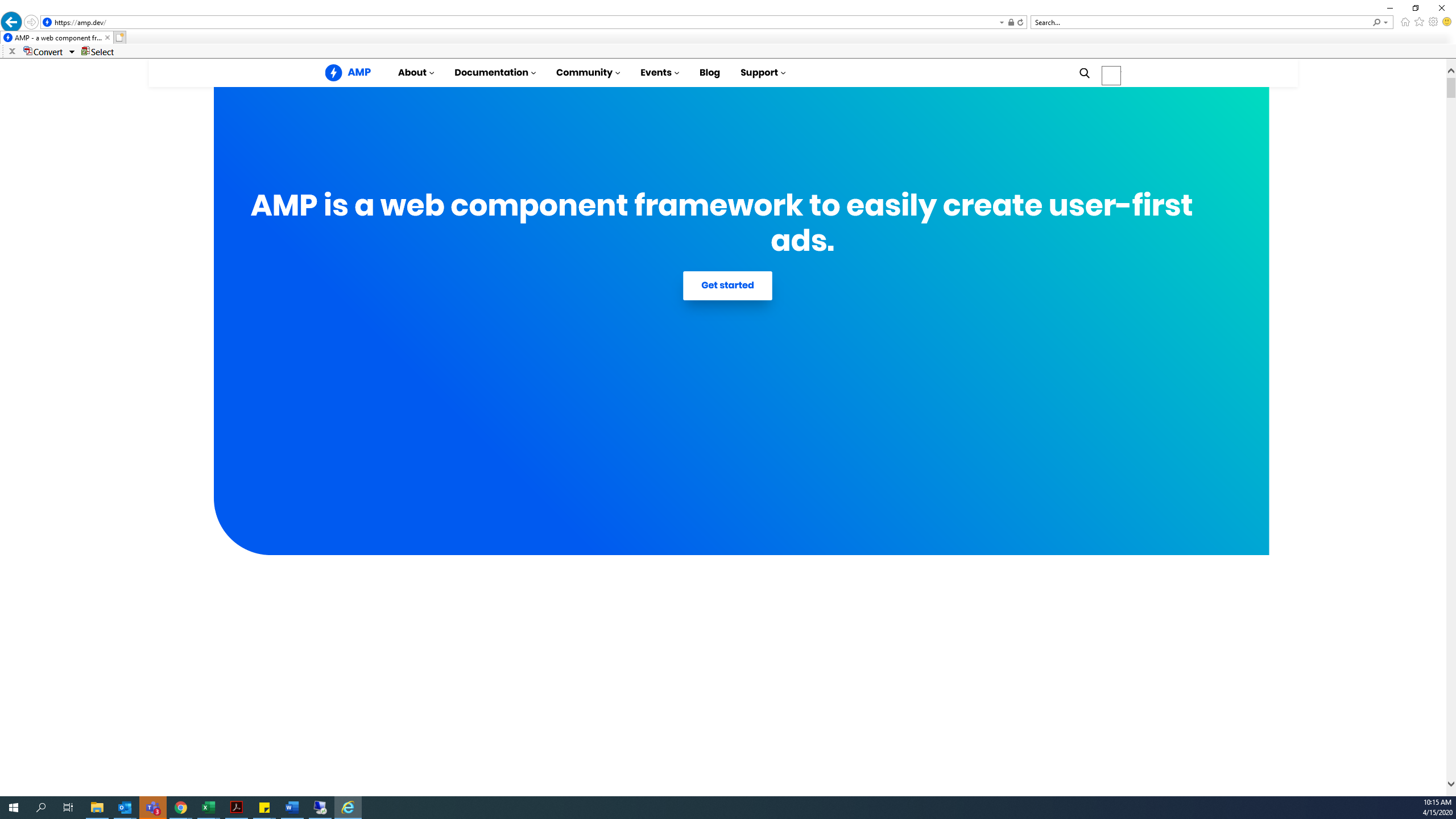Open Excel from the taskbar
The width and height of the screenshot is (1456, 819).
tap(209, 808)
